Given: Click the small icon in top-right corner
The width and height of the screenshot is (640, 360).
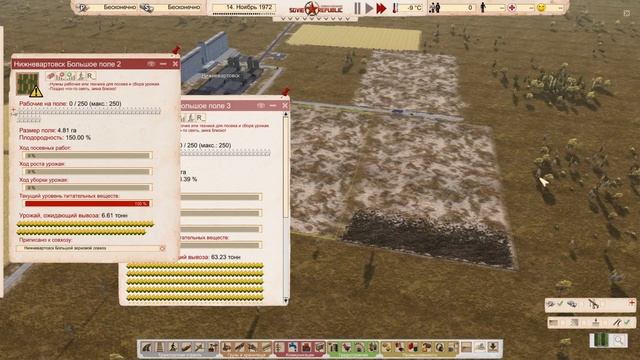Looking at the screenshot, I should [x=627, y=13].
